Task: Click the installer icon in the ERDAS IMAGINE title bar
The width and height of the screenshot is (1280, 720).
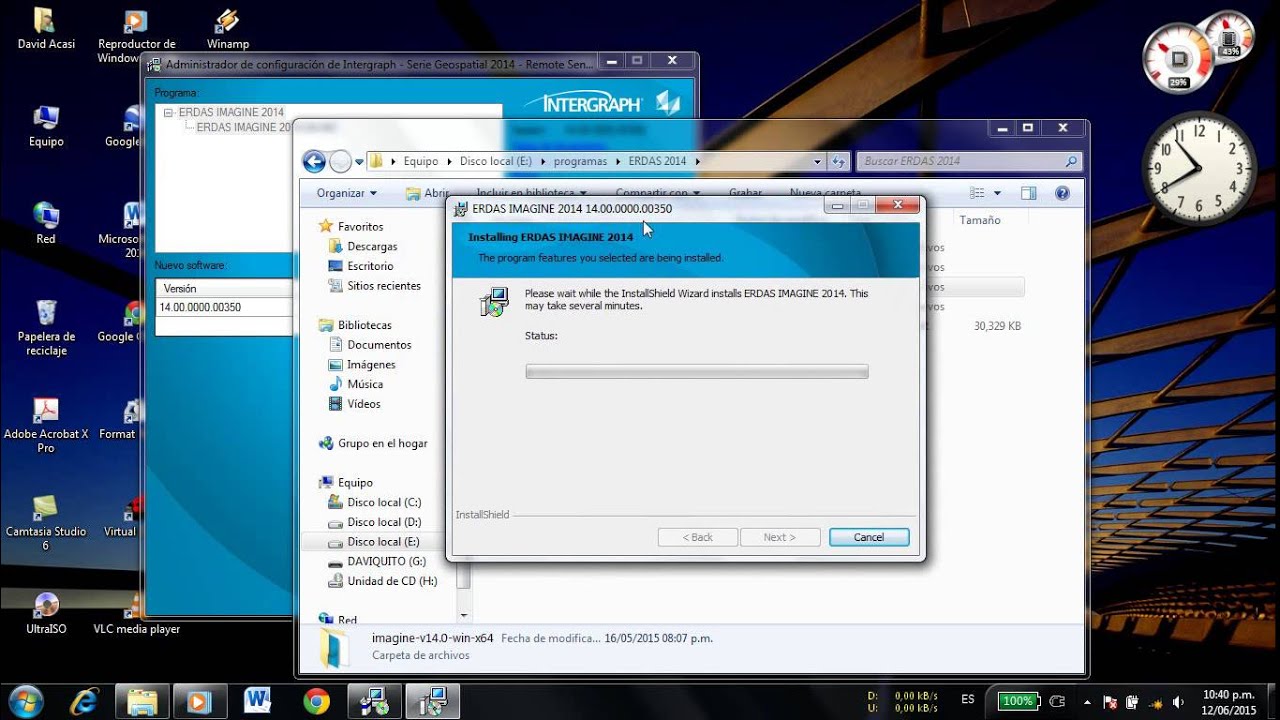Action: pyautogui.click(x=460, y=209)
